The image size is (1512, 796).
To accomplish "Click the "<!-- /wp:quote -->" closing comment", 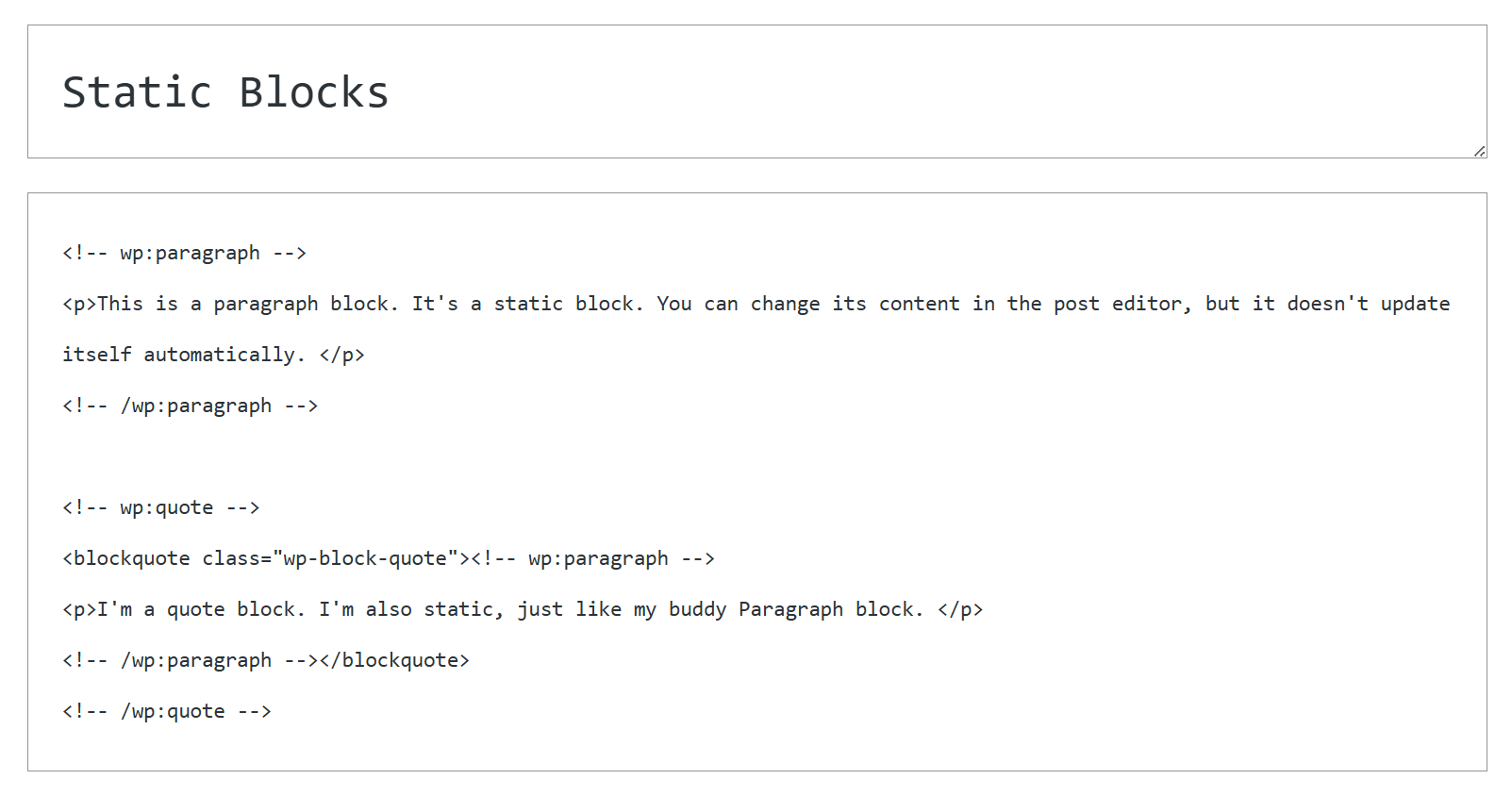I will tap(166, 711).
